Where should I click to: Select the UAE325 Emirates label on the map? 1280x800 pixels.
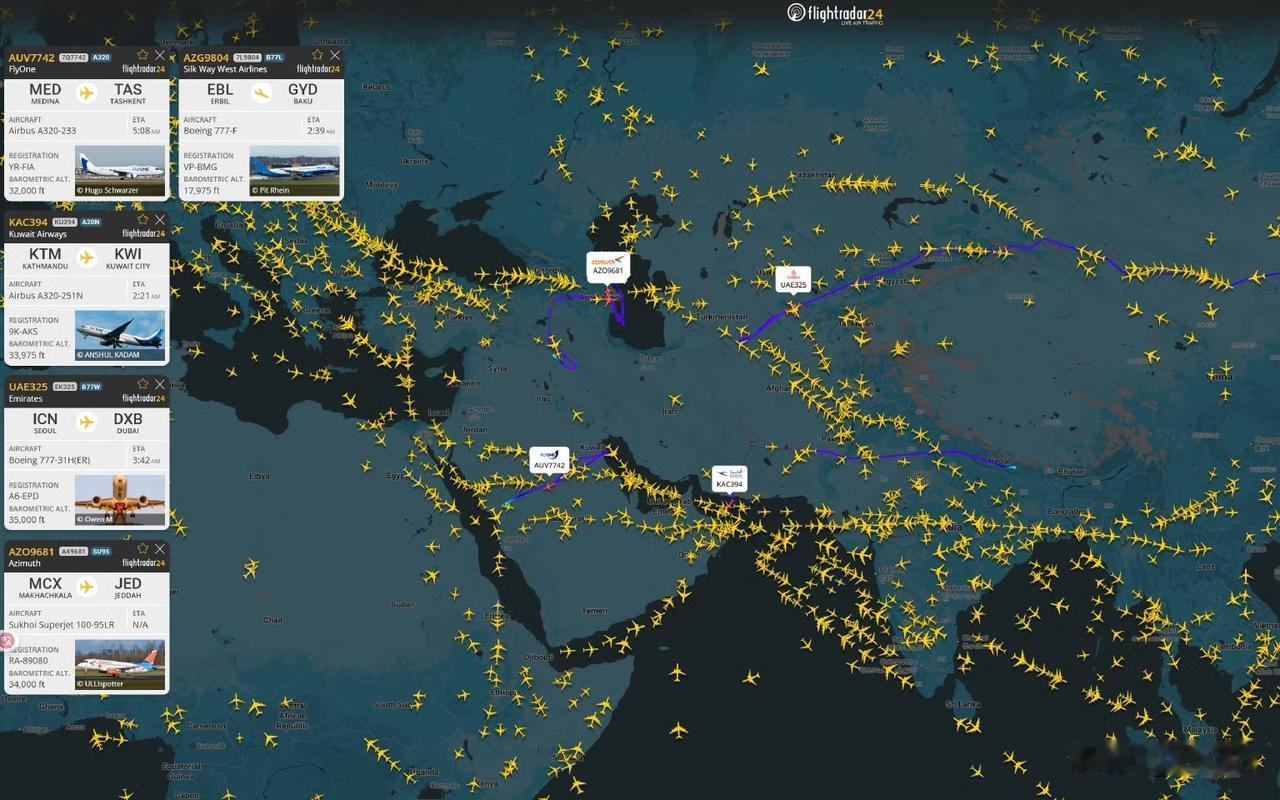coord(793,280)
